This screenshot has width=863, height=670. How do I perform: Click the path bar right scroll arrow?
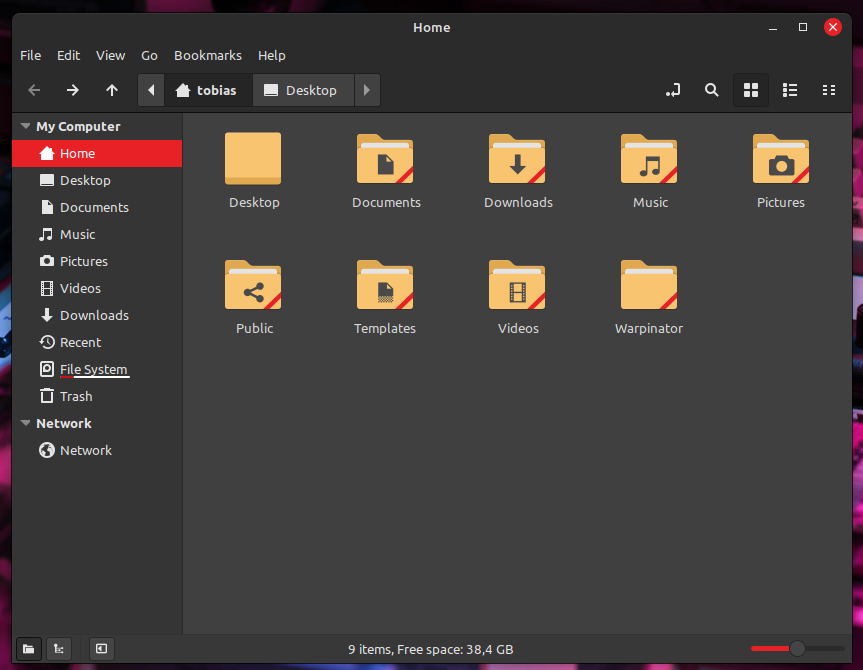(367, 90)
